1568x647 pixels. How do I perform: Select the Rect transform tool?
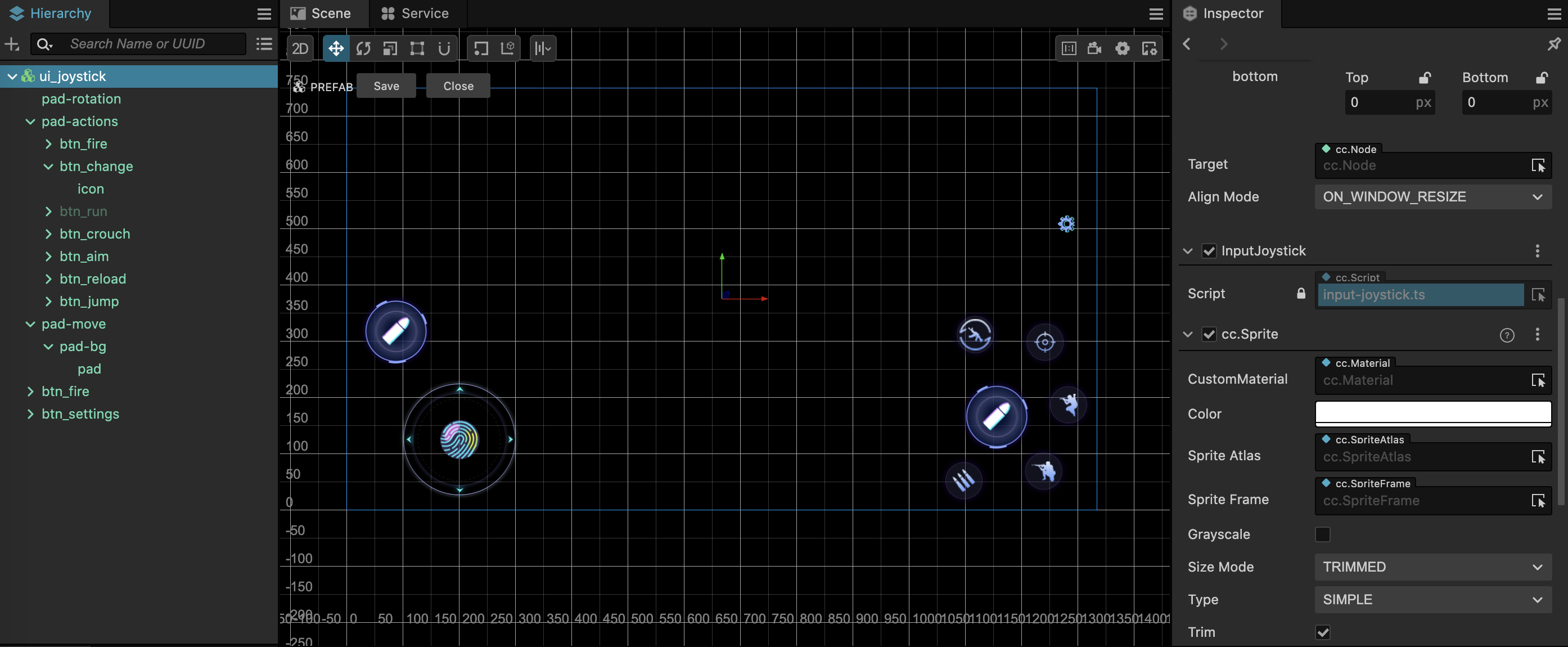[x=417, y=49]
